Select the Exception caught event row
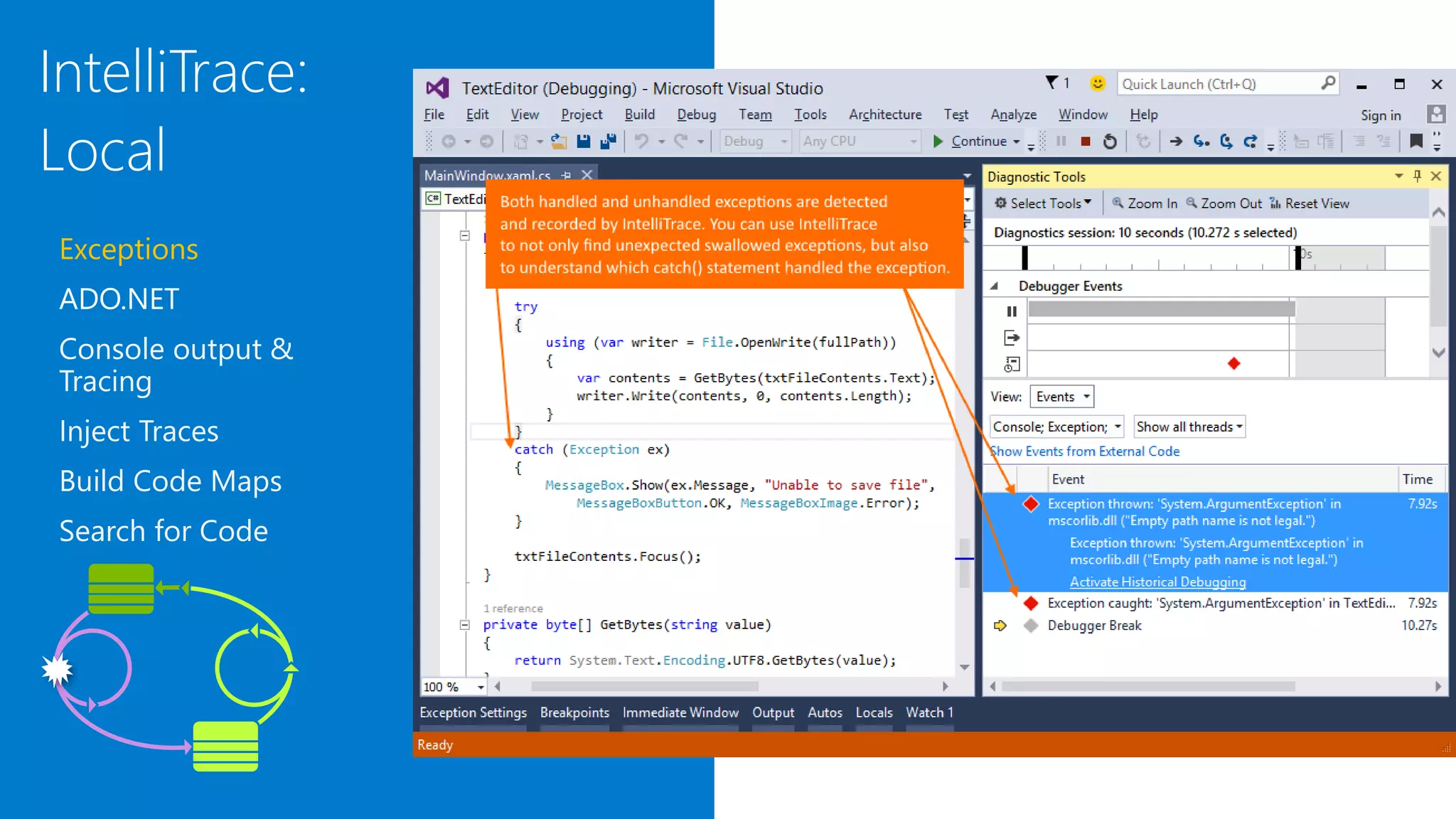Image resolution: width=1456 pixels, height=819 pixels. click(1215, 604)
